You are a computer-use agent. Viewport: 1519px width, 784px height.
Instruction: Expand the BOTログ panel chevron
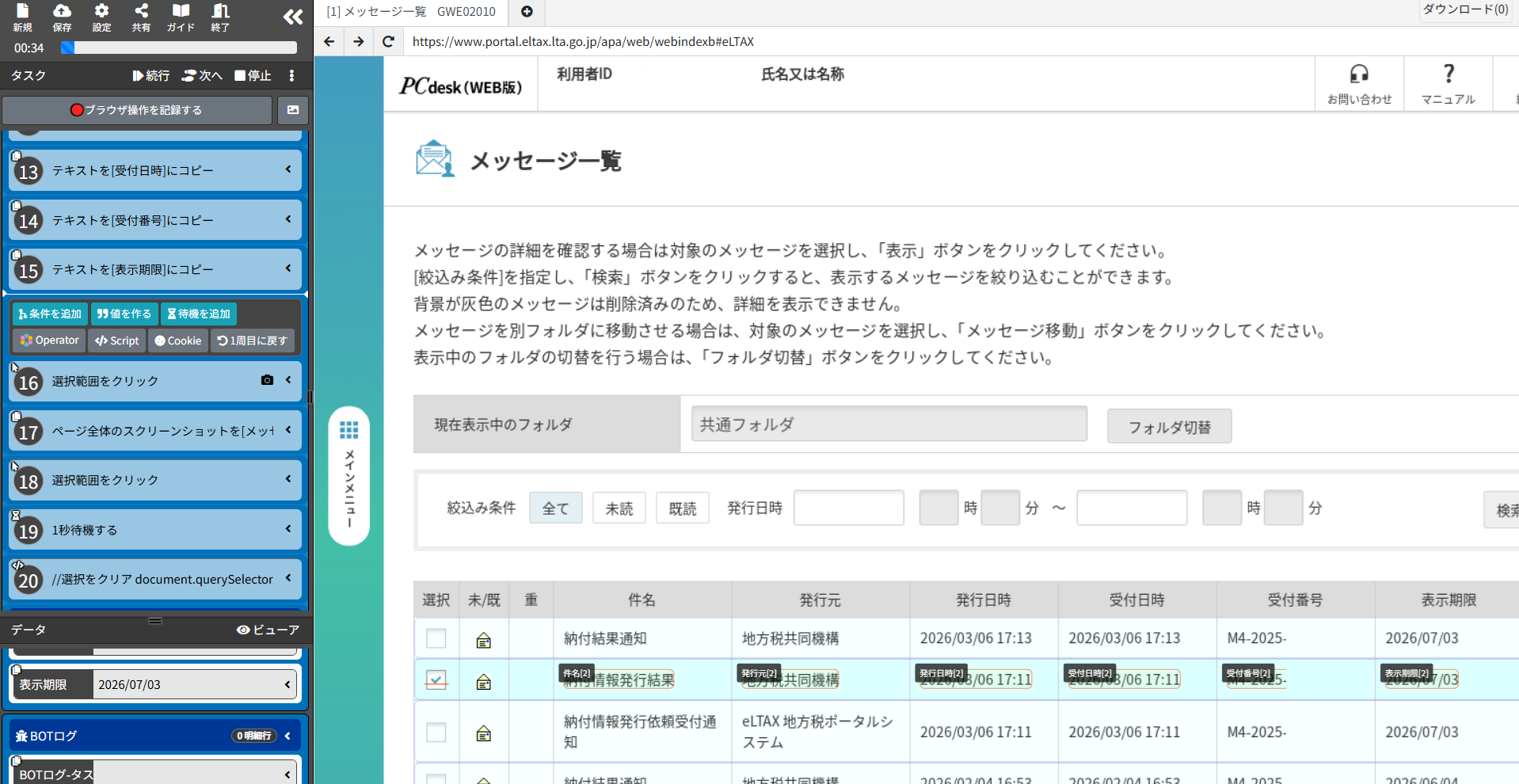(x=287, y=735)
